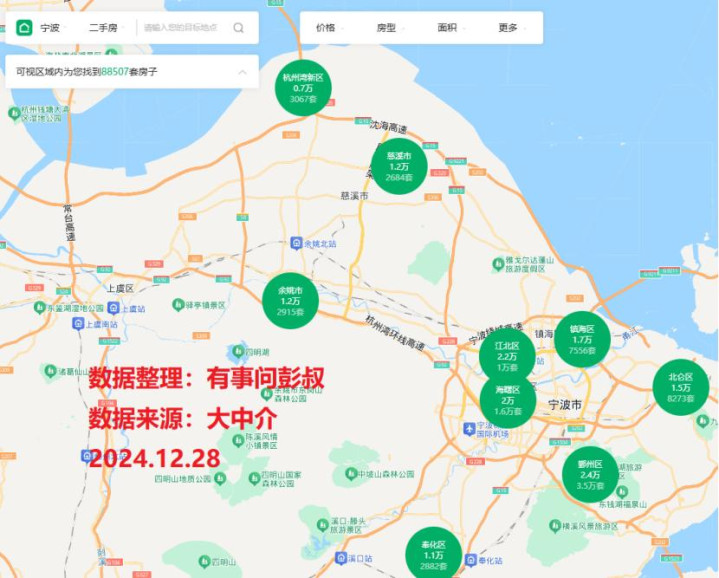Open the 价格 filter dropdown

(329, 28)
